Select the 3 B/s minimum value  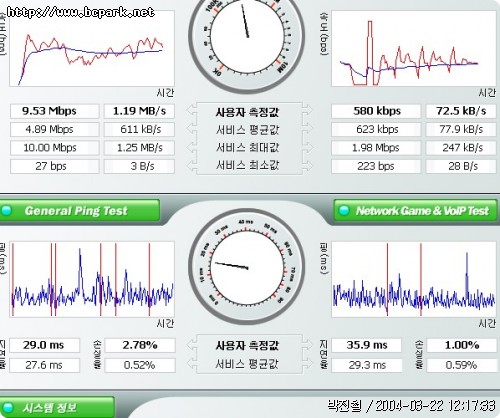[x=139, y=166]
